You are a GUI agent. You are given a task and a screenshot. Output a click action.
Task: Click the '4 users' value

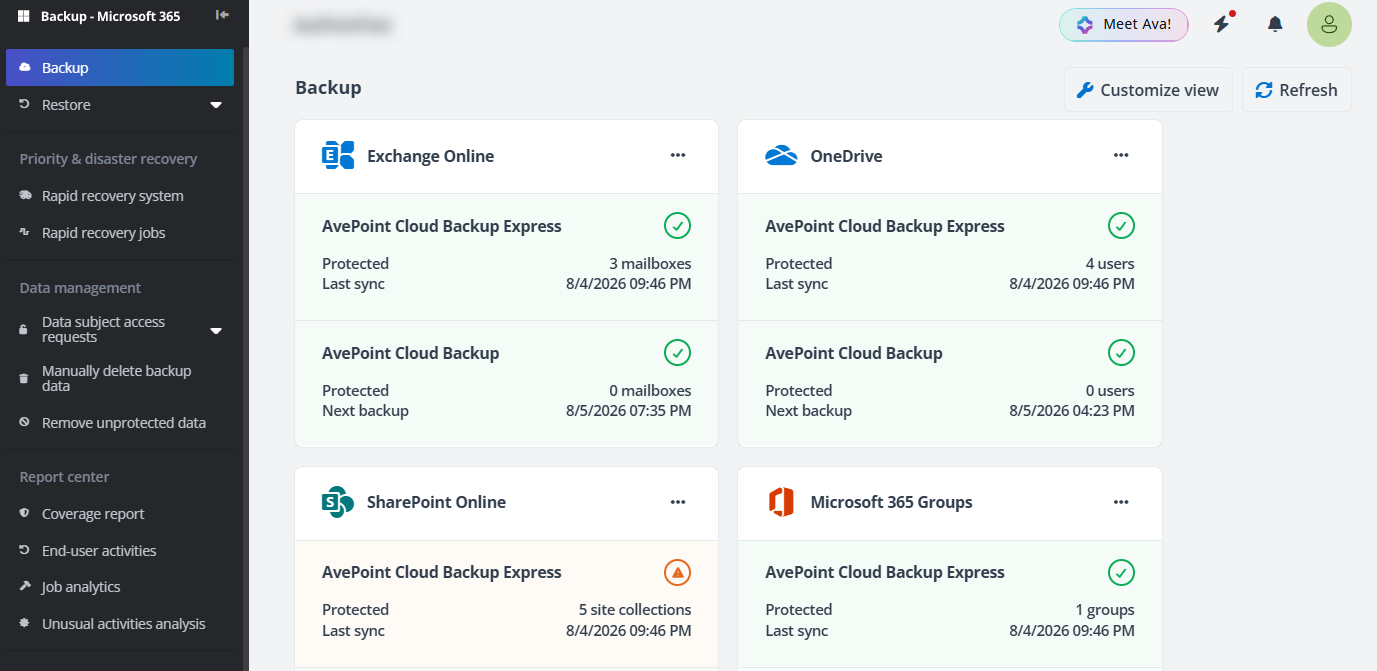tap(1108, 264)
